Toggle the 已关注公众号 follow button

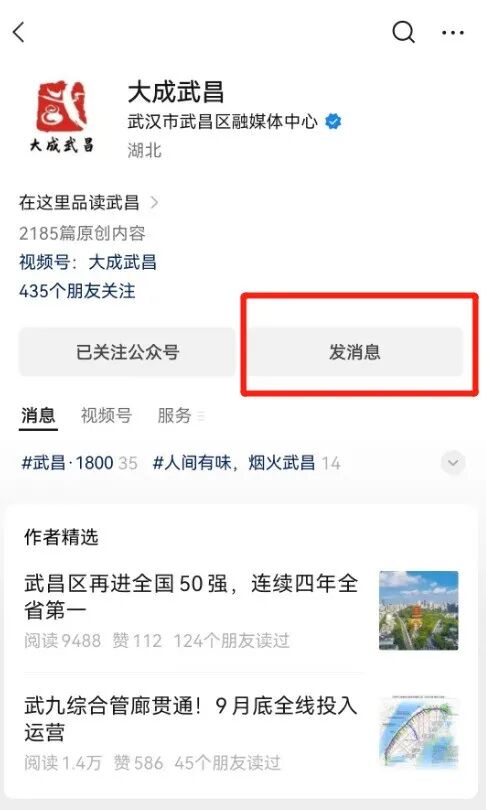coord(127,352)
